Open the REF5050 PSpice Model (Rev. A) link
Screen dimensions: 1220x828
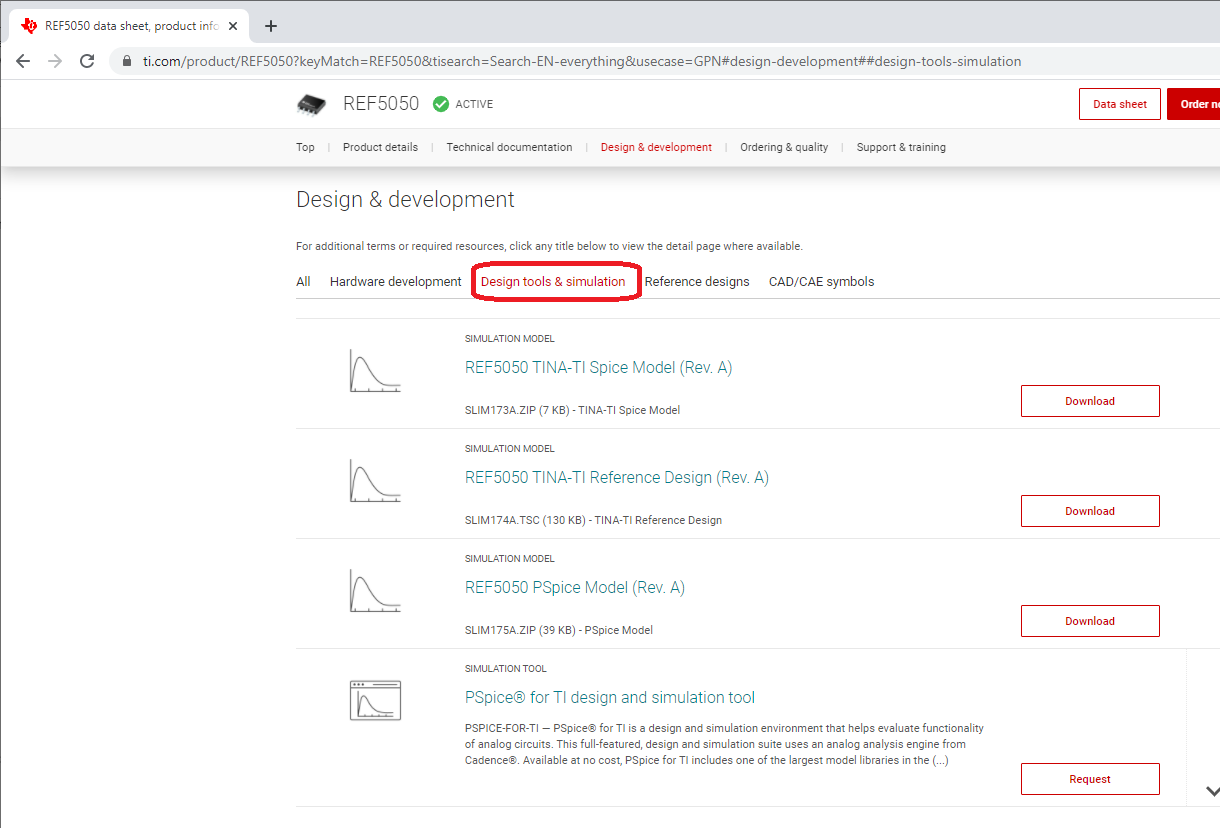(x=575, y=588)
